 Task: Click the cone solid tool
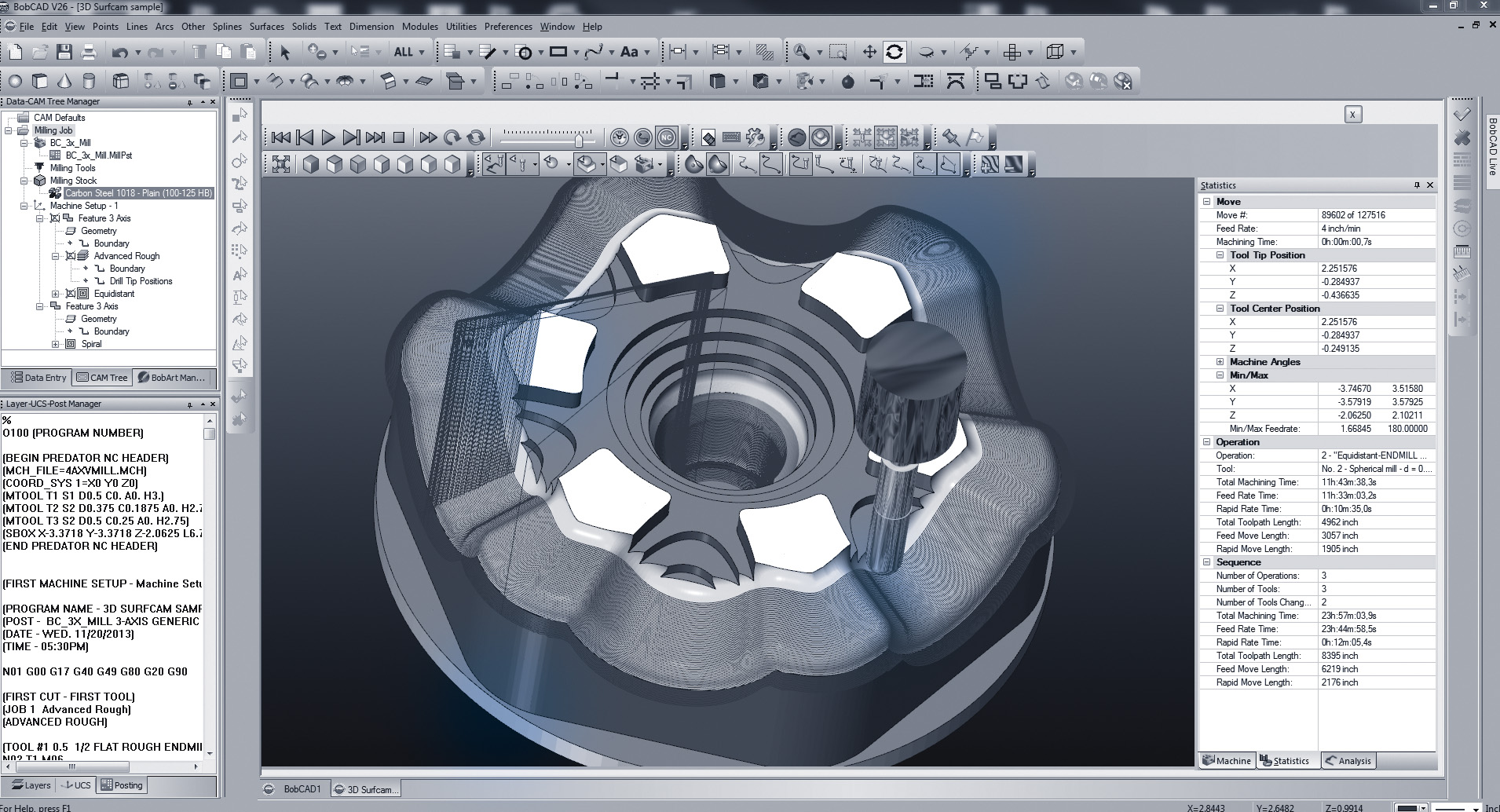pos(64,81)
